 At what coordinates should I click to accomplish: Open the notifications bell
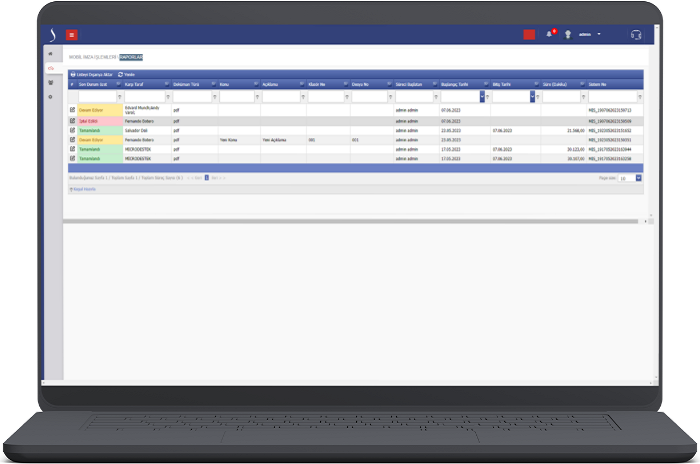(x=549, y=35)
